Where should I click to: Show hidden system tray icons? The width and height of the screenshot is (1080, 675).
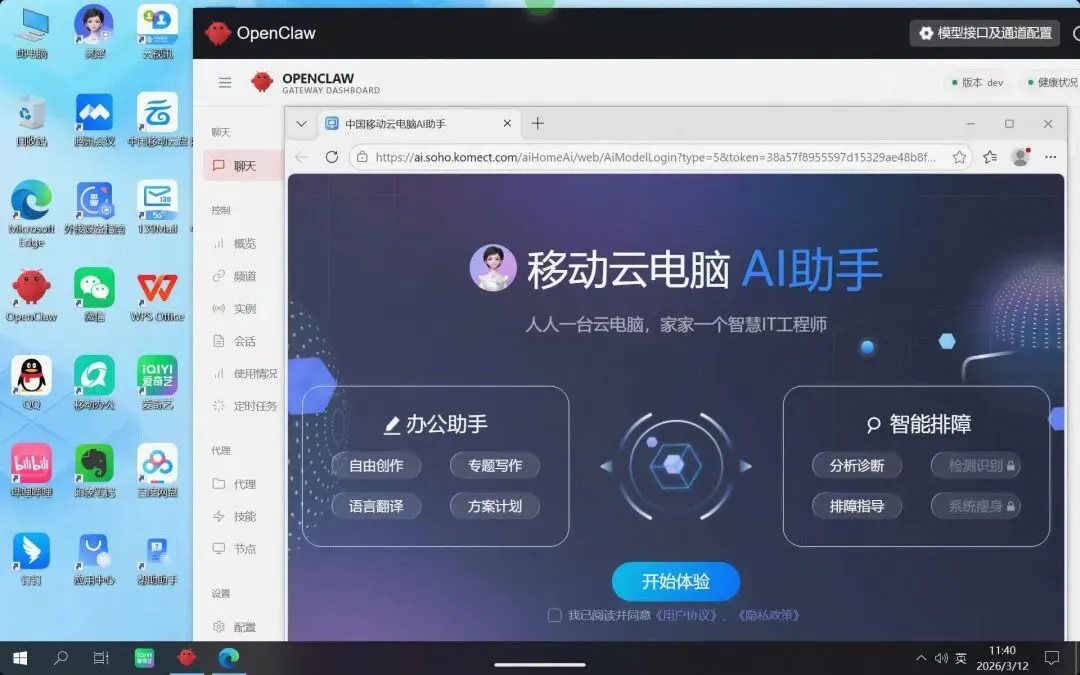coord(921,658)
